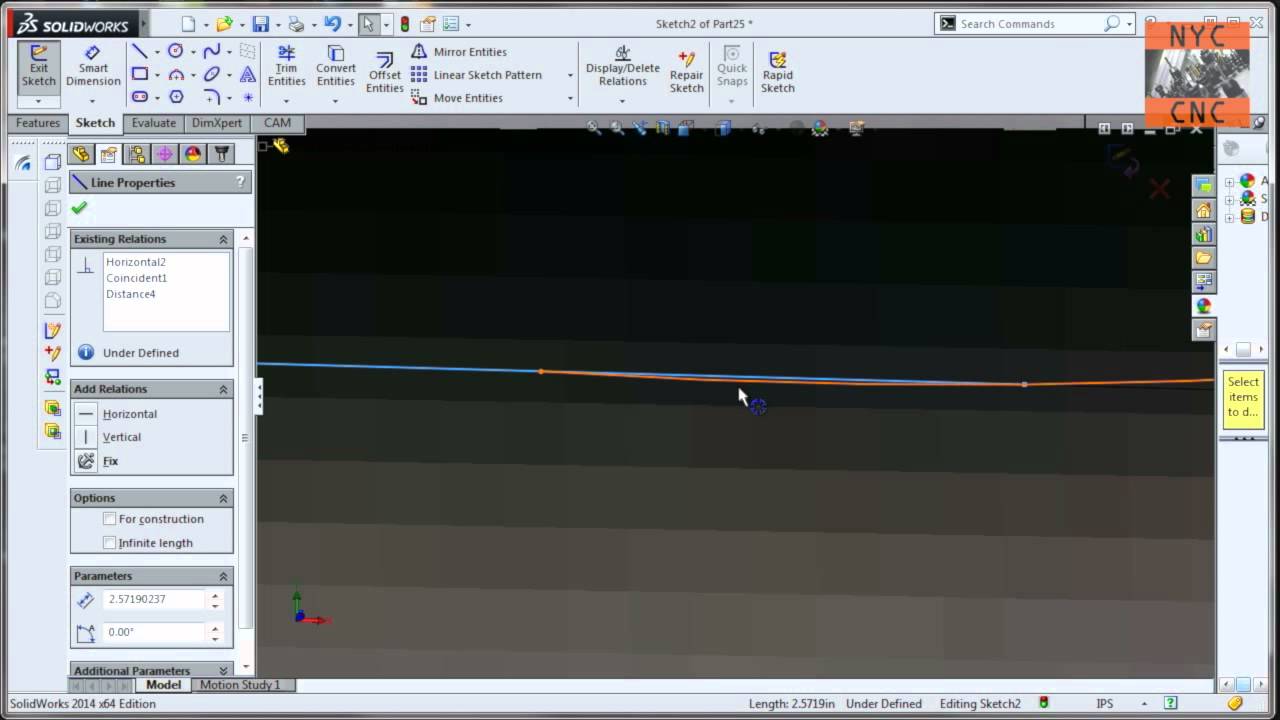Open the IPS unit system dropdown
Viewport: 1280px width, 720px height.
[1145, 704]
